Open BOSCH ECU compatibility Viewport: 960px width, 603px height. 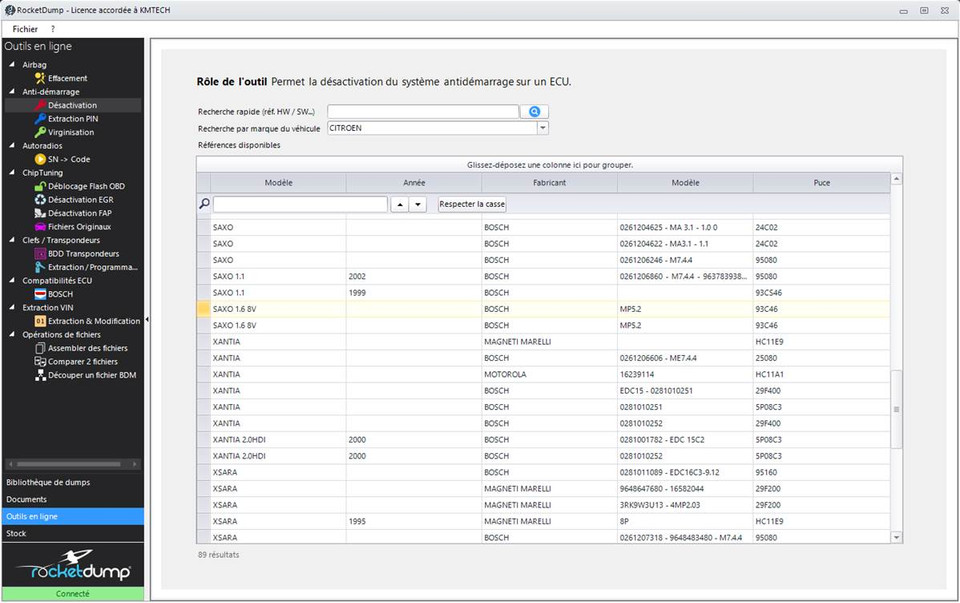point(60,294)
